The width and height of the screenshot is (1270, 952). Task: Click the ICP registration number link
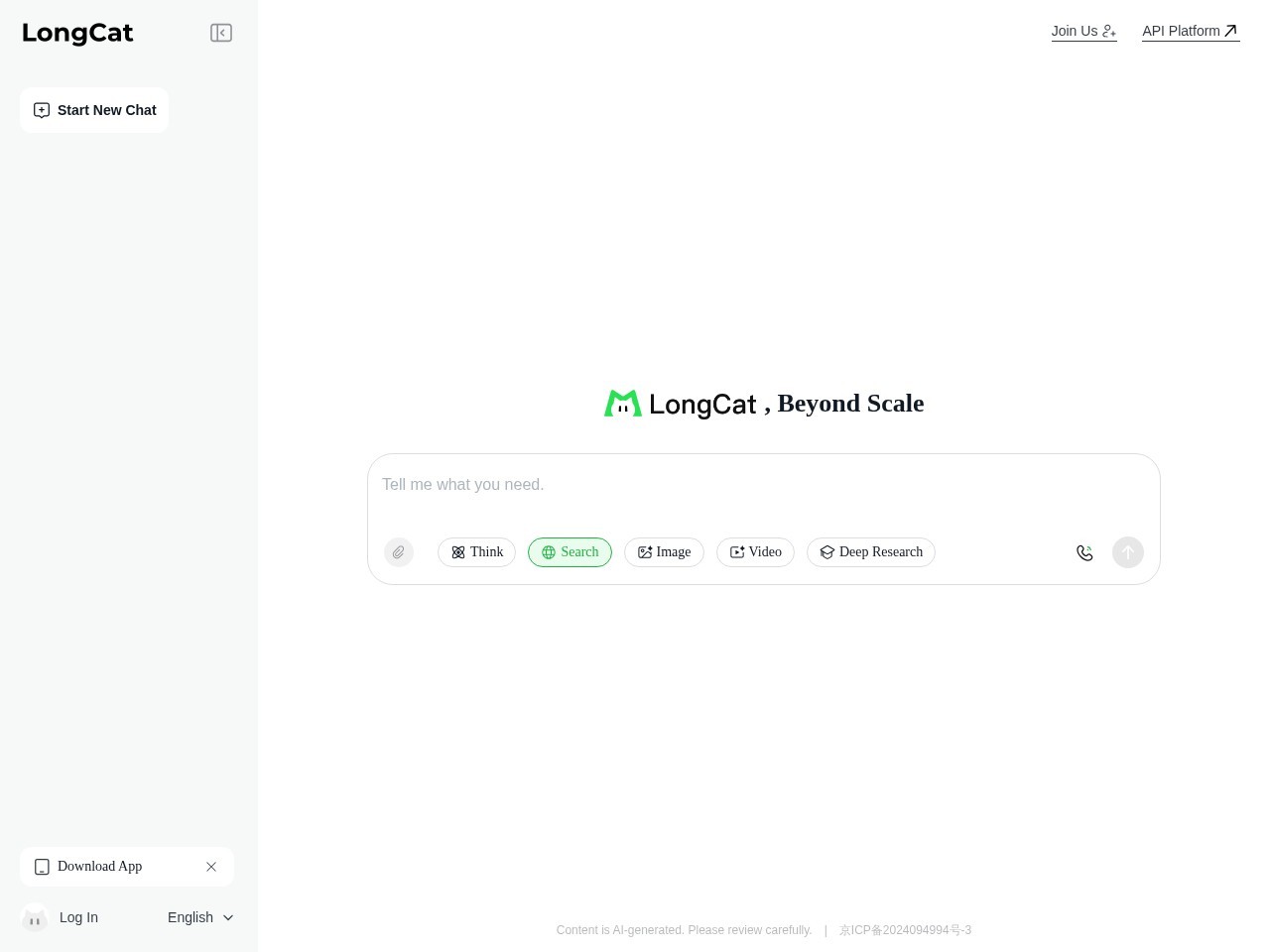pyautogui.click(x=905, y=930)
